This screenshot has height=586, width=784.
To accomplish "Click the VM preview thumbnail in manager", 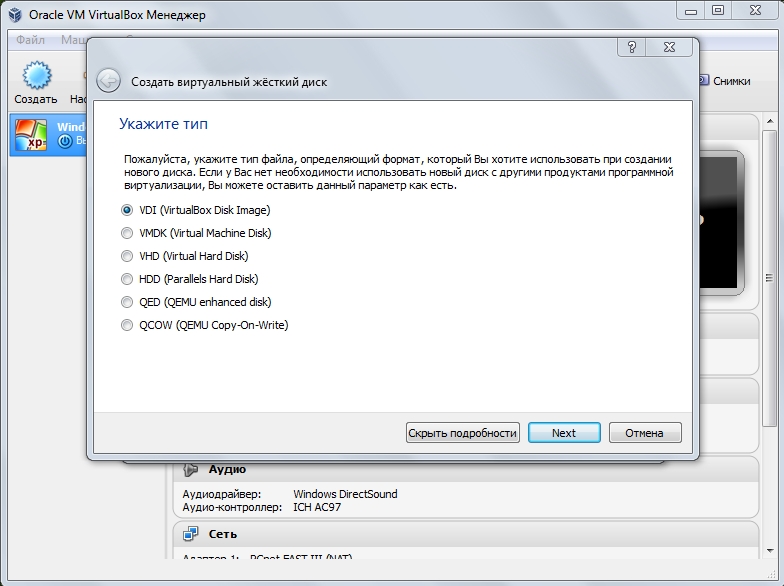I will click(721, 222).
